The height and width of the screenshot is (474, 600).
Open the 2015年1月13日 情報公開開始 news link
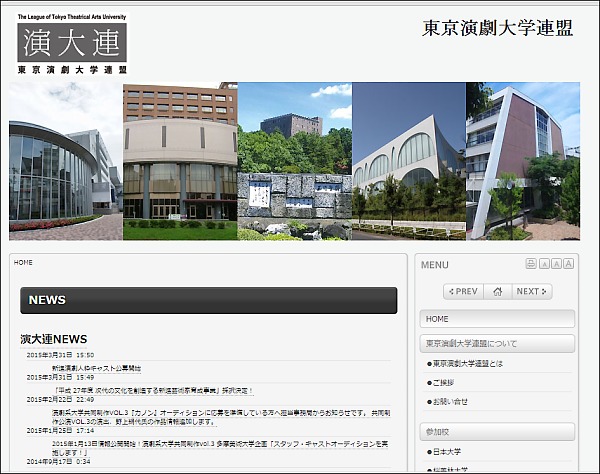pos(220,448)
